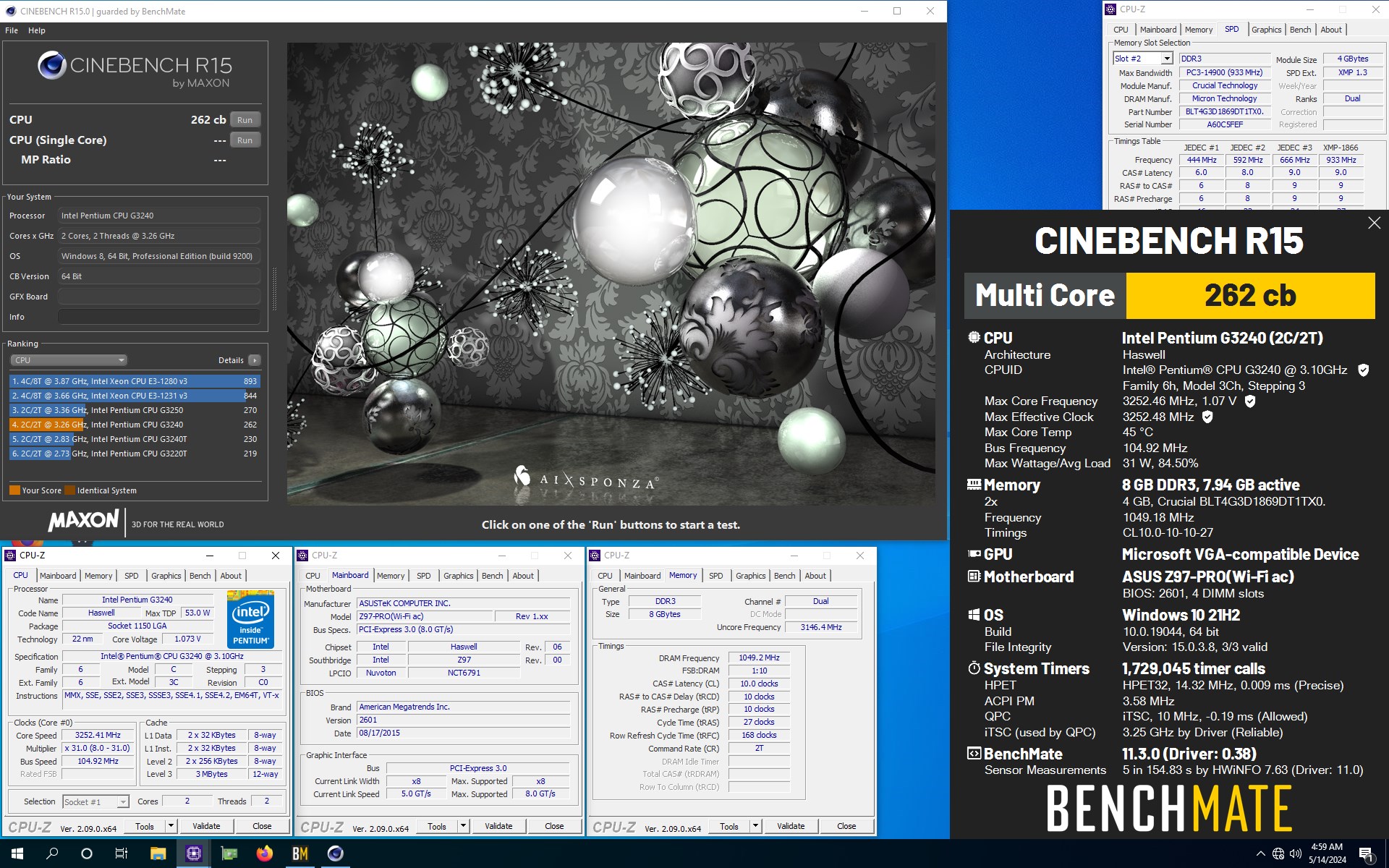This screenshot has height=868, width=1389.
Task: Select Mainboard tab in SPD CPU-Z window
Action: (x=1158, y=30)
